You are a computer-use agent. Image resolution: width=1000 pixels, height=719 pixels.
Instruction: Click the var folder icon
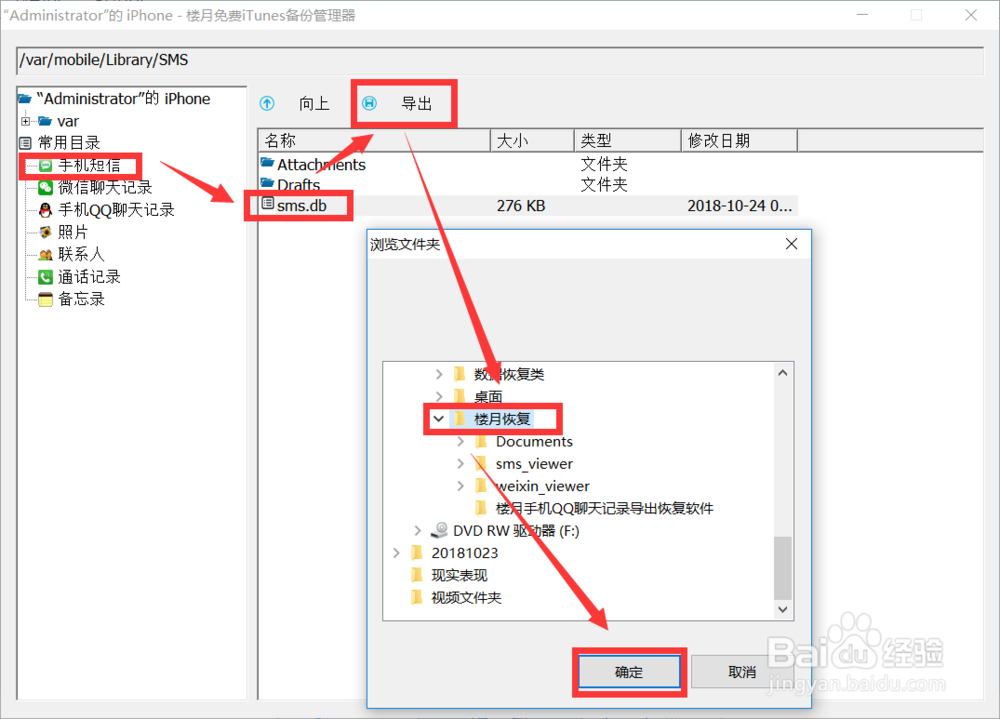tap(45, 121)
